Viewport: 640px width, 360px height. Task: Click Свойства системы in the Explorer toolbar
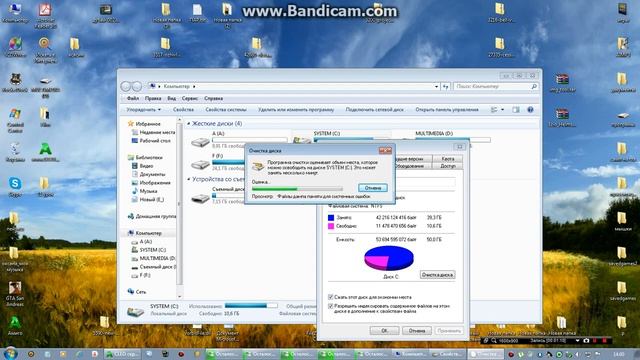tap(226, 109)
